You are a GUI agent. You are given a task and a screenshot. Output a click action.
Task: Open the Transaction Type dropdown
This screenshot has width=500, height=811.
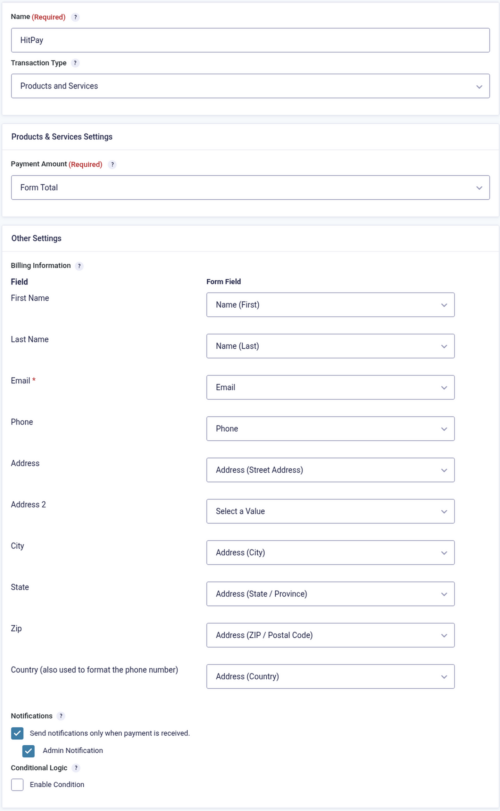click(x=250, y=86)
